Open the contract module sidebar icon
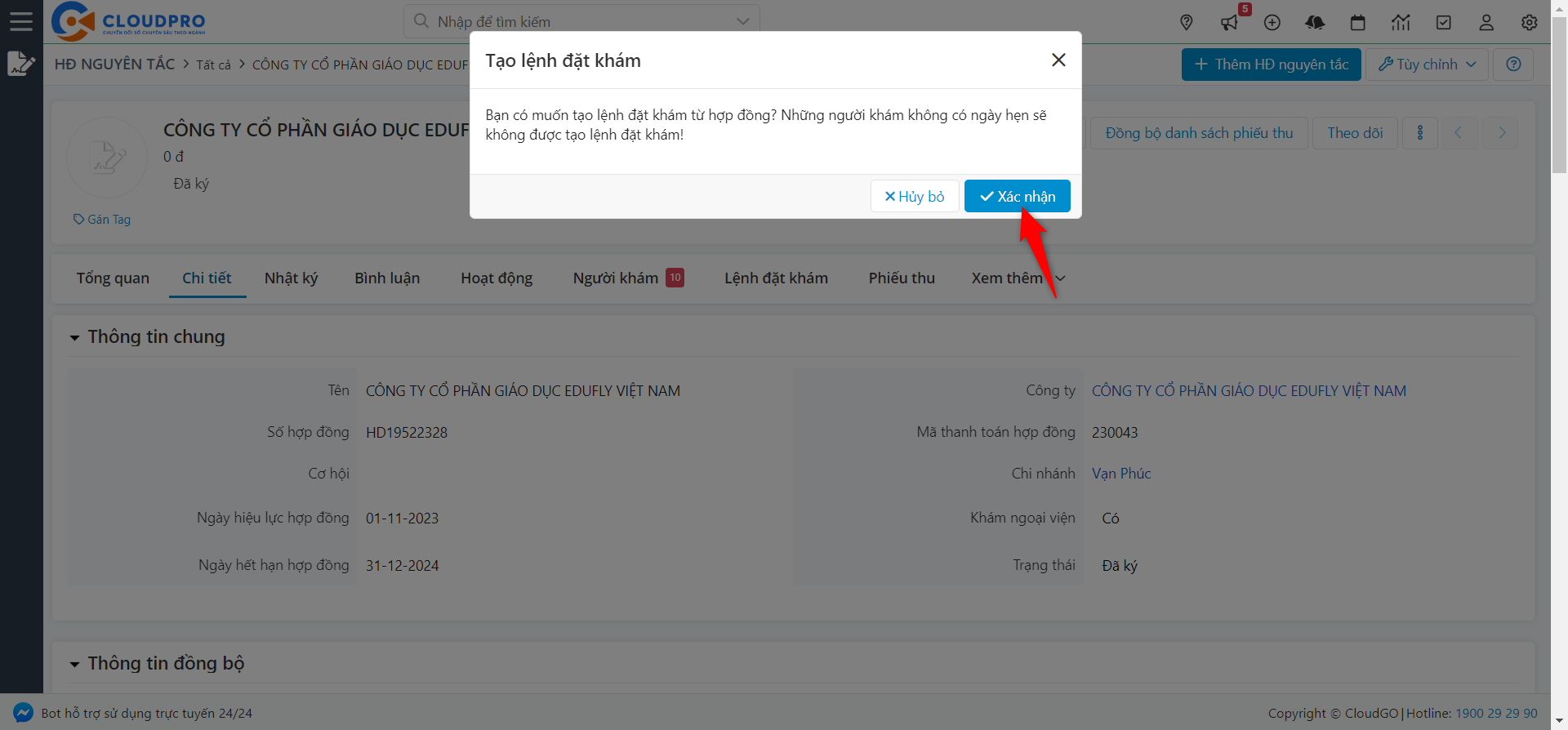Image resolution: width=1568 pixels, height=730 pixels. coord(21,63)
